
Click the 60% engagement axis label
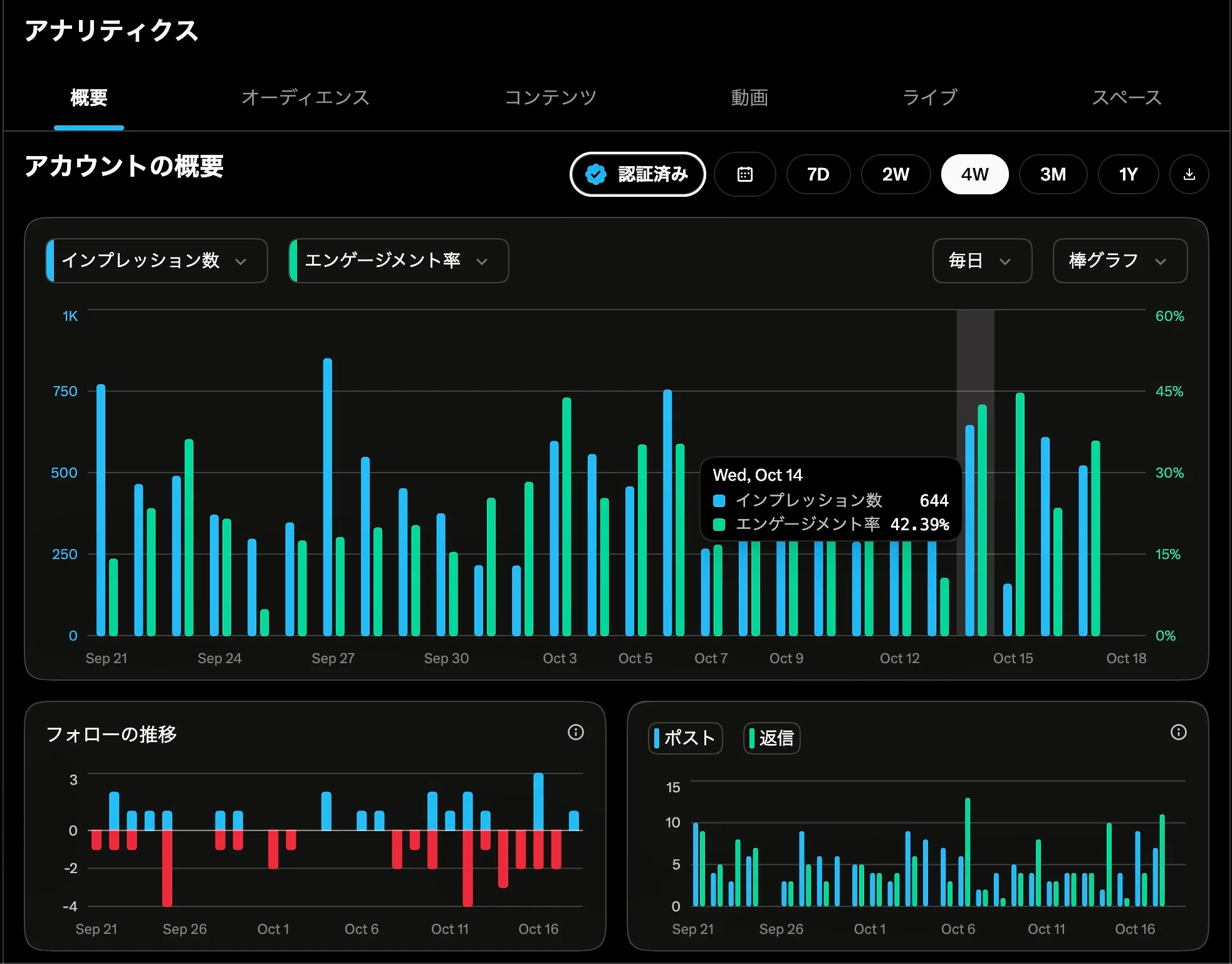pos(1169,316)
